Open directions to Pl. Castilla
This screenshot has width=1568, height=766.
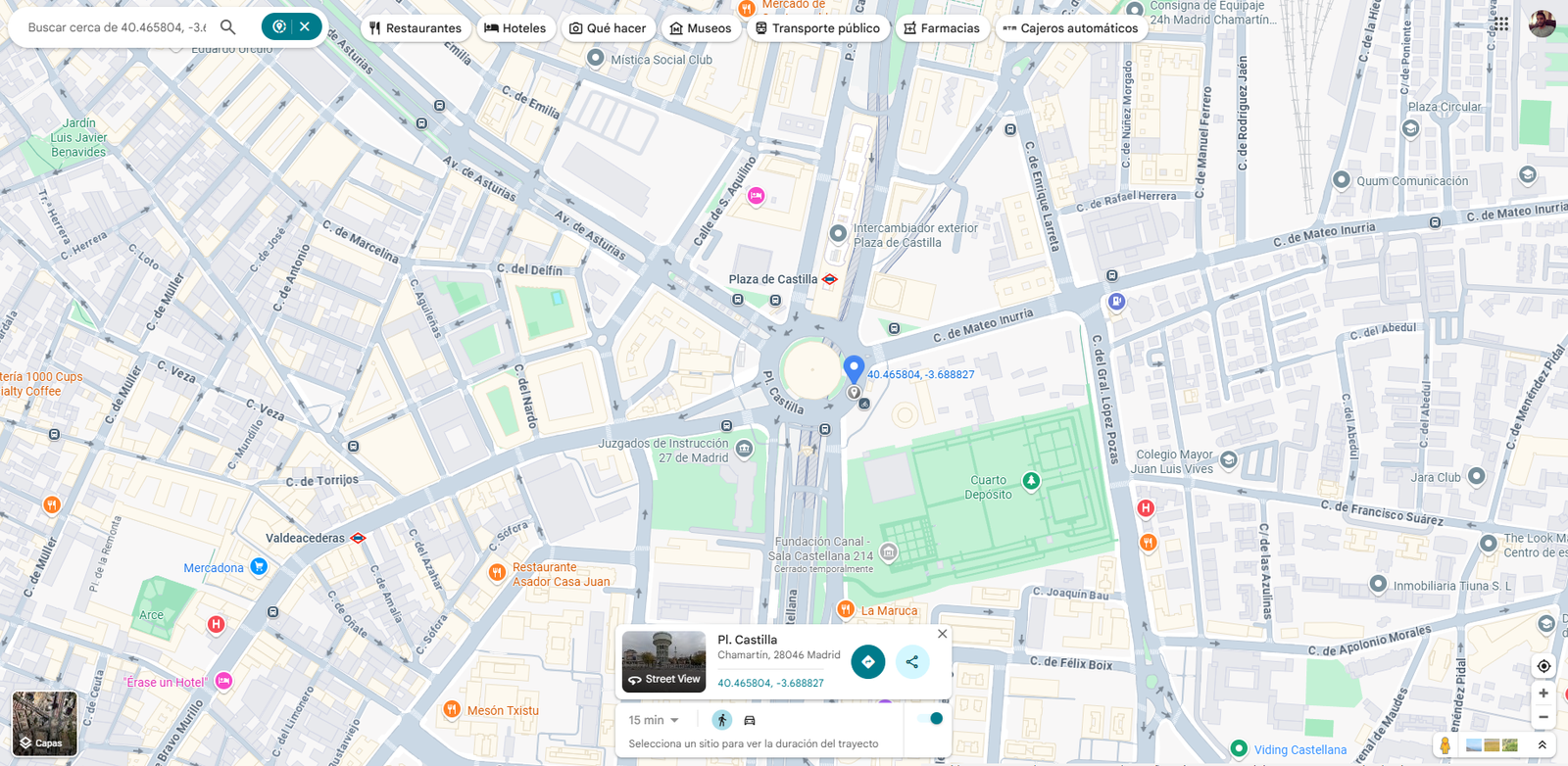point(867,662)
